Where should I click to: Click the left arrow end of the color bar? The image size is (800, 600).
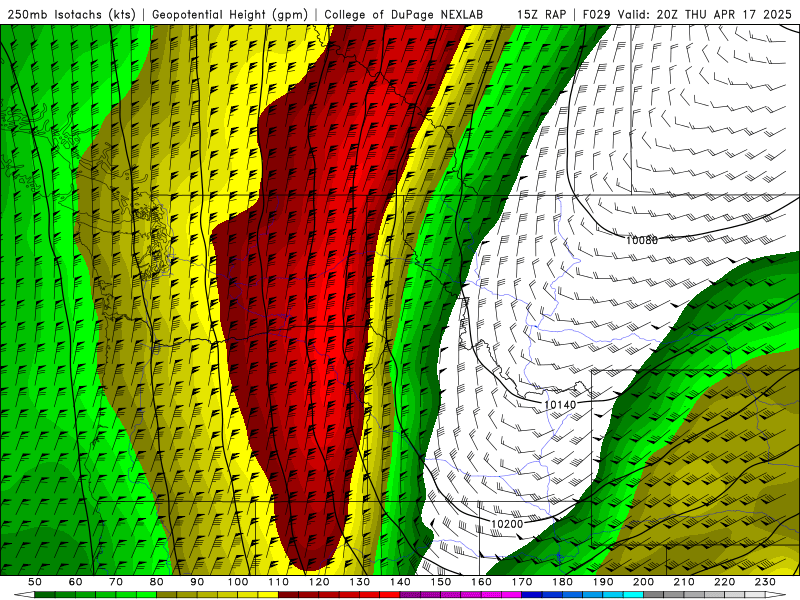pos(24,594)
